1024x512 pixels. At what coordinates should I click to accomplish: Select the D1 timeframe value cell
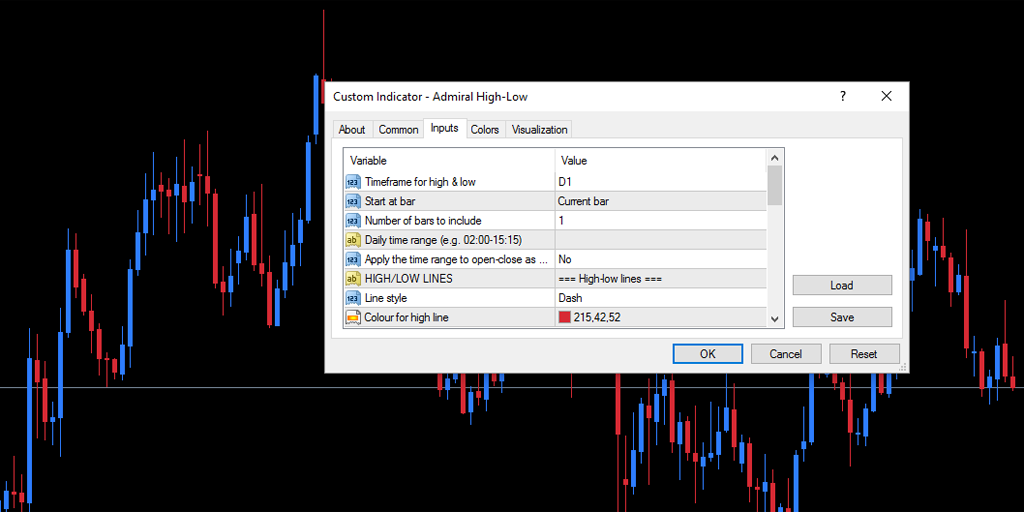click(x=661, y=182)
